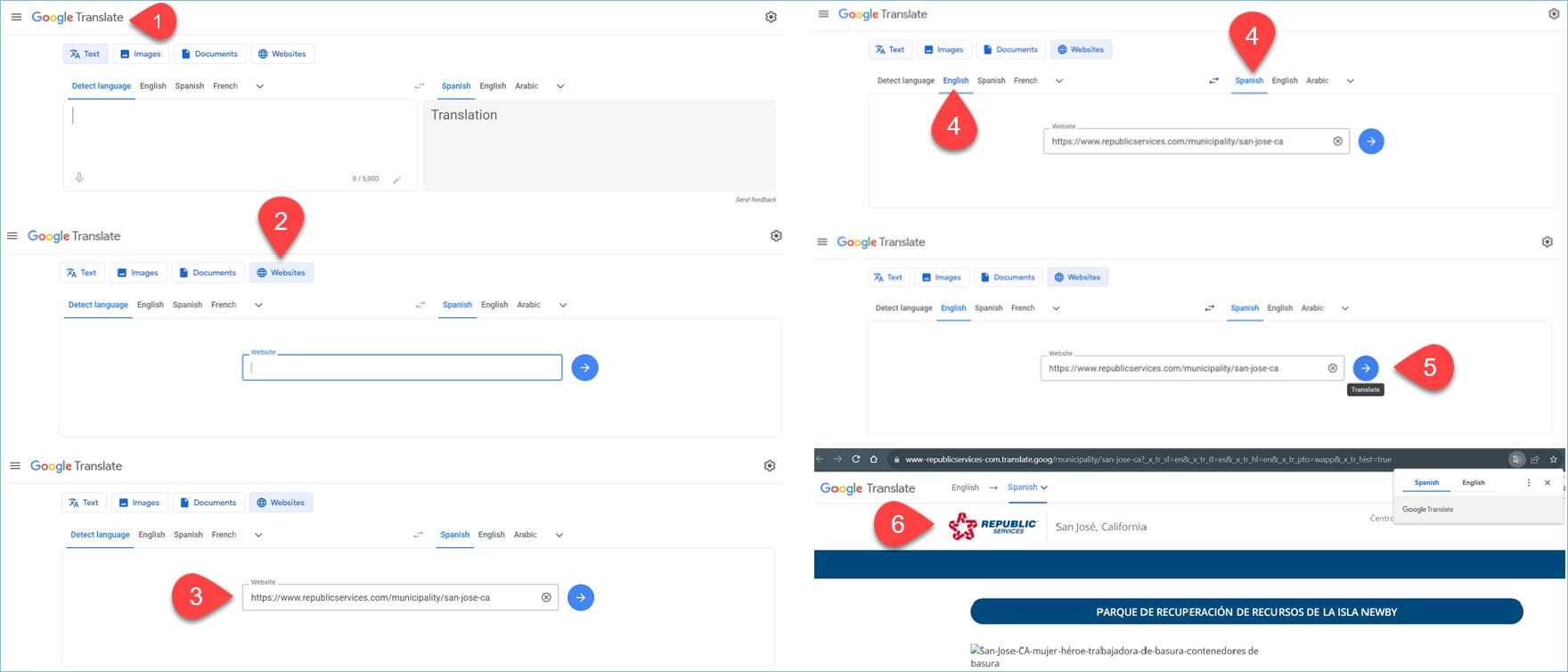Click the Websites tab above the empty Website field

pyautogui.click(x=282, y=273)
